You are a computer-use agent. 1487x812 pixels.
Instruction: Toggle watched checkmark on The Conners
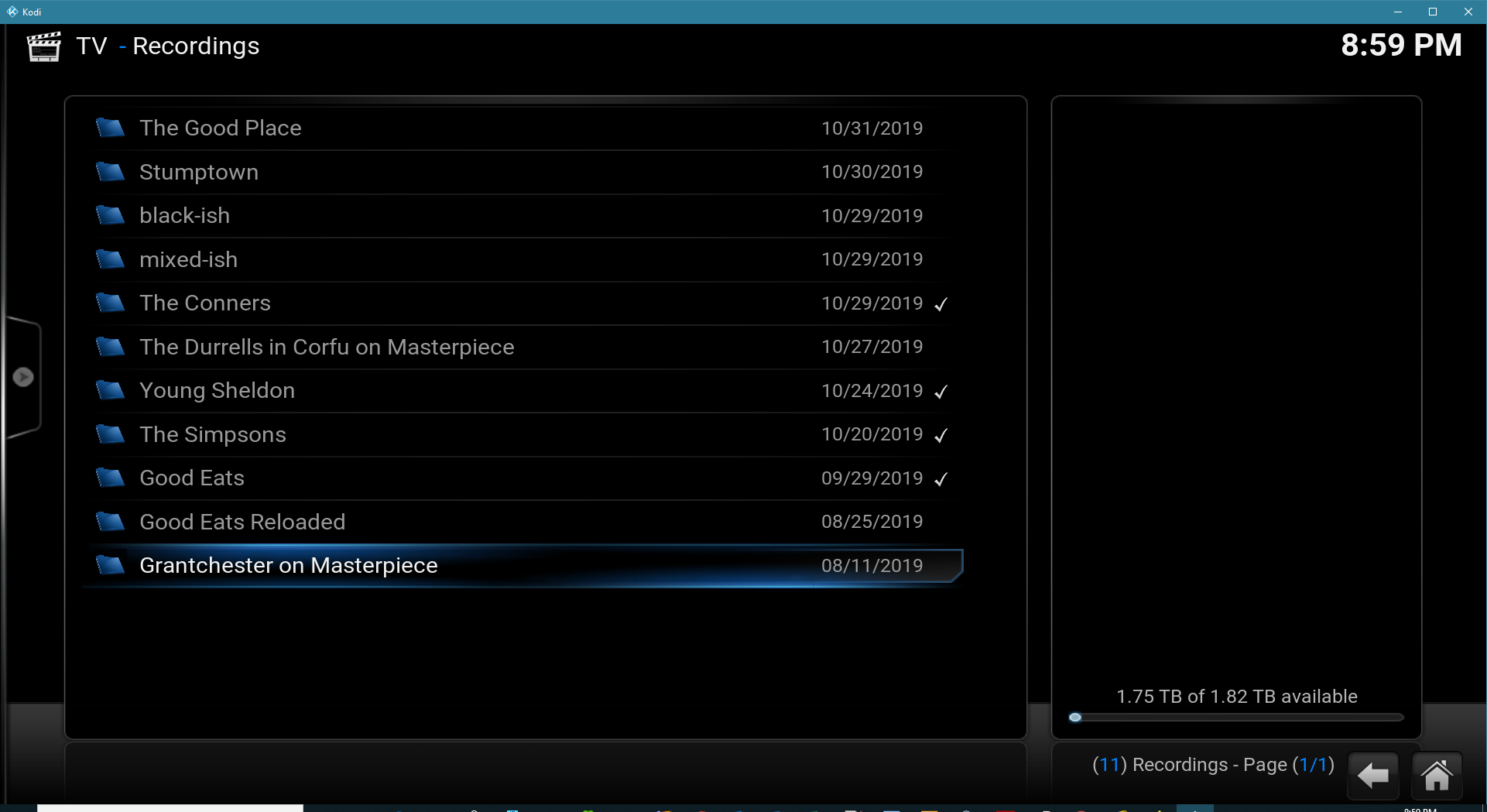point(941,304)
